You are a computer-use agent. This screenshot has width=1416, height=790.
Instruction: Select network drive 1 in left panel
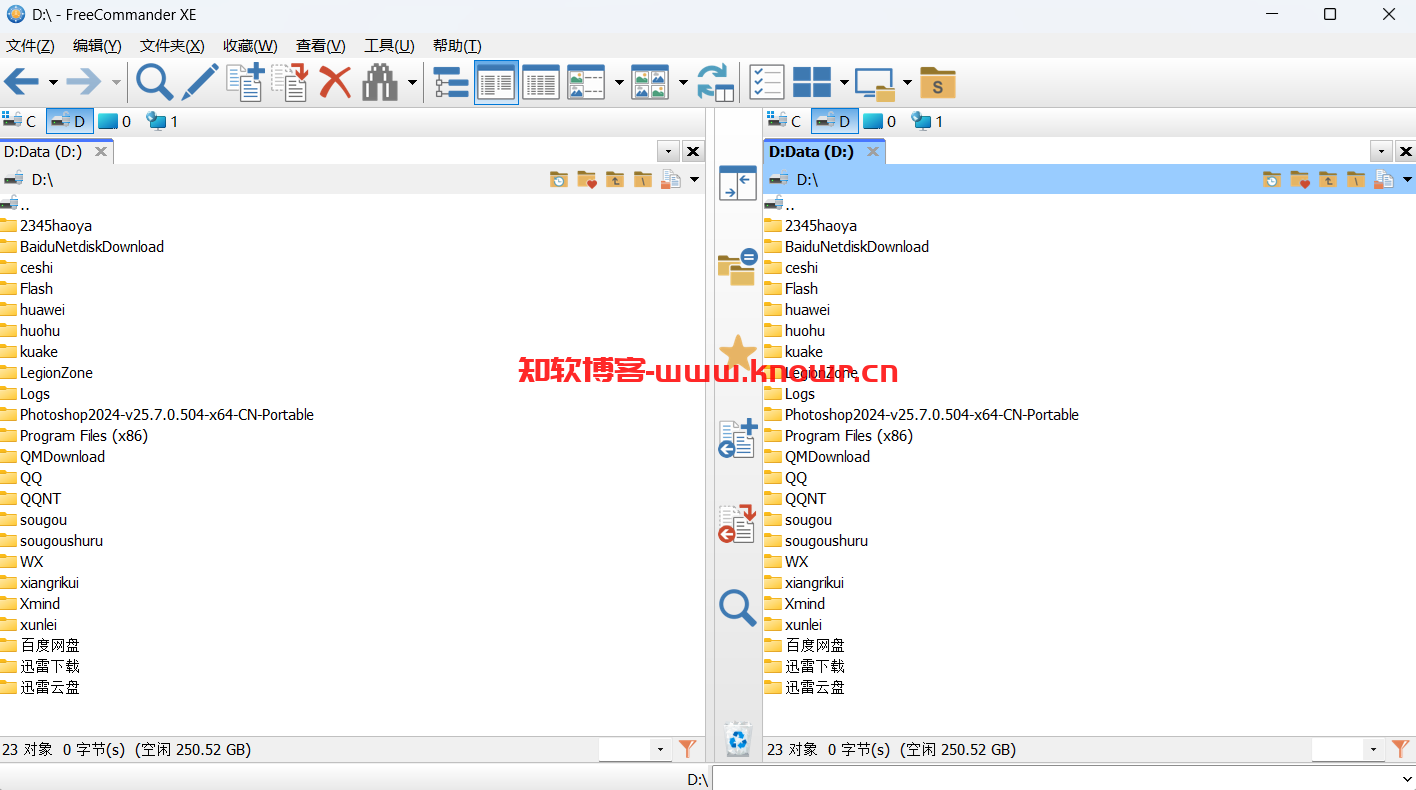162,121
